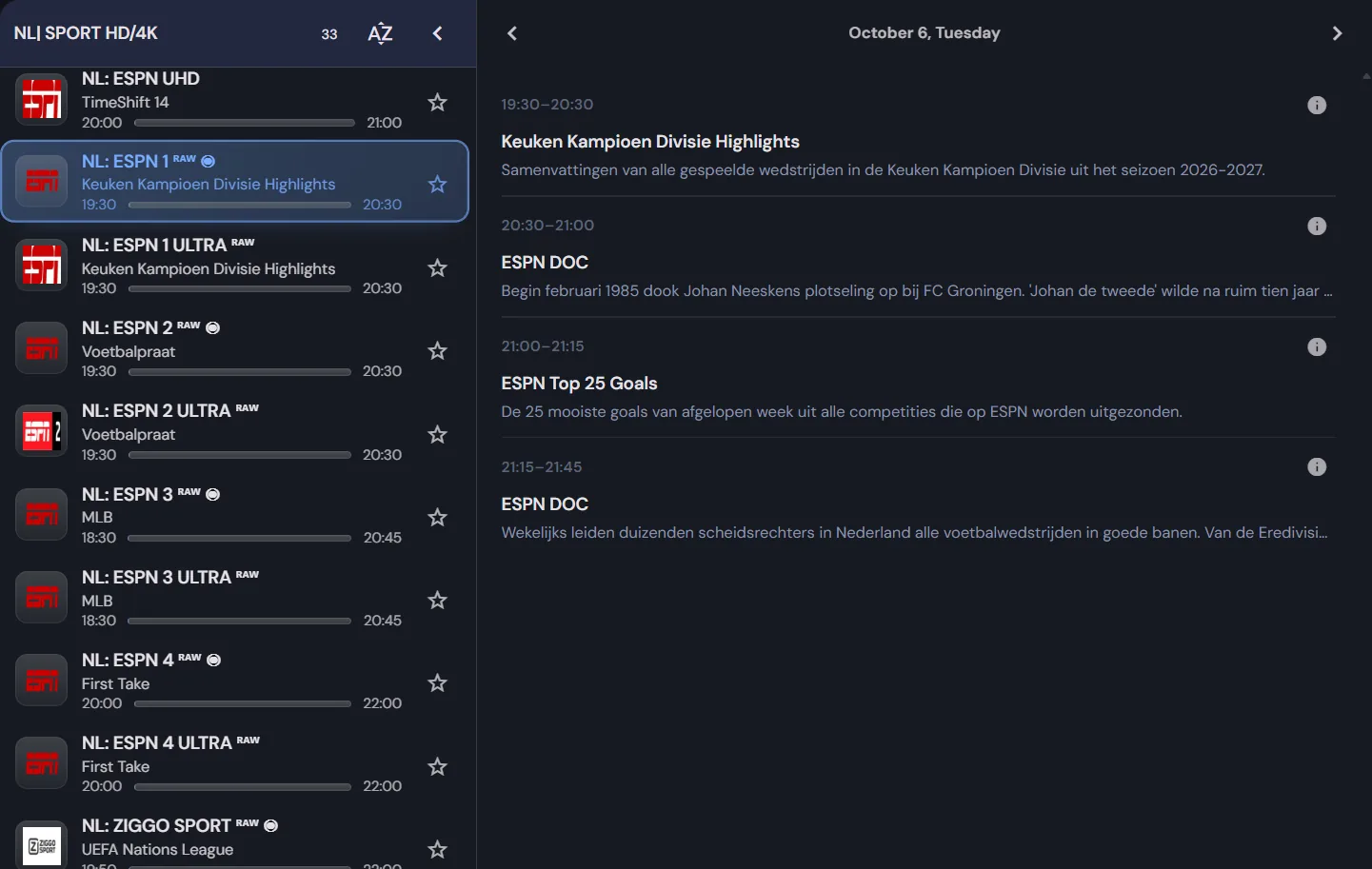
Task: Click the NL: ESPN UHD progress bar
Action: 245,123
